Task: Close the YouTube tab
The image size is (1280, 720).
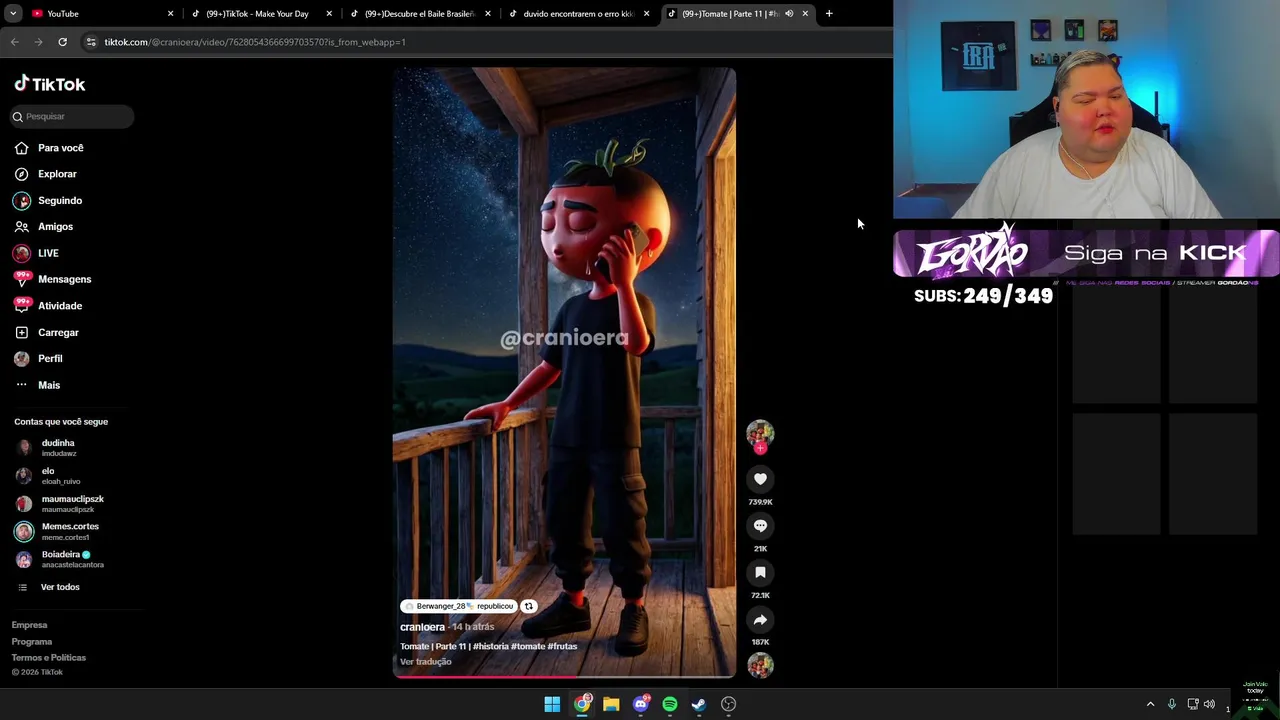Action: pyautogui.click(x=170, y=14)
